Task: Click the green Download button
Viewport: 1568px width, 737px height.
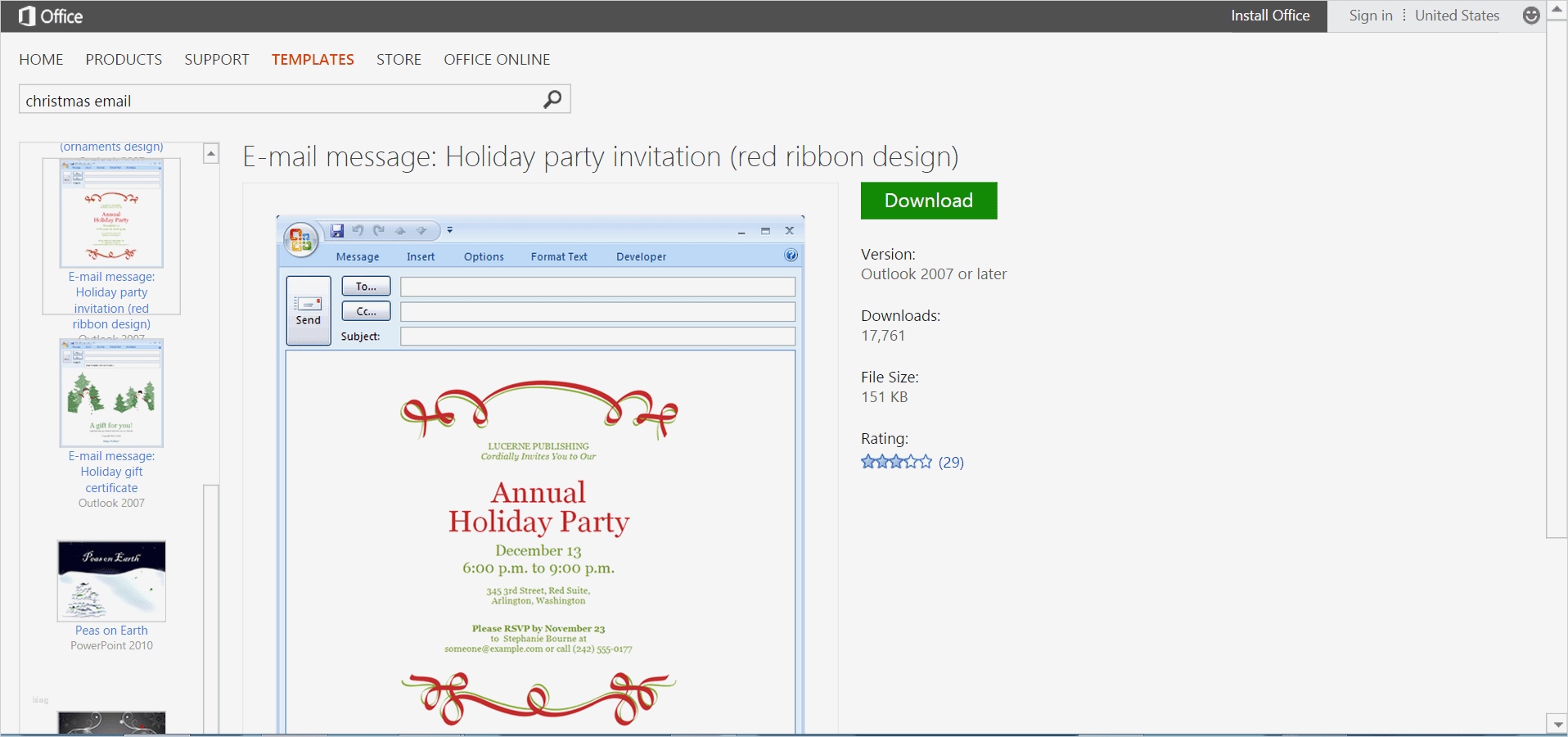Action: pos(927,200)
